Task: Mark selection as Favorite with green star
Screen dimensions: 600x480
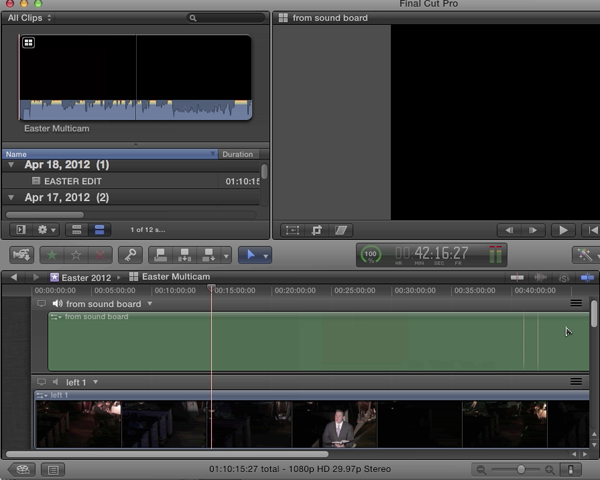Action: click(x=52, y=255)
